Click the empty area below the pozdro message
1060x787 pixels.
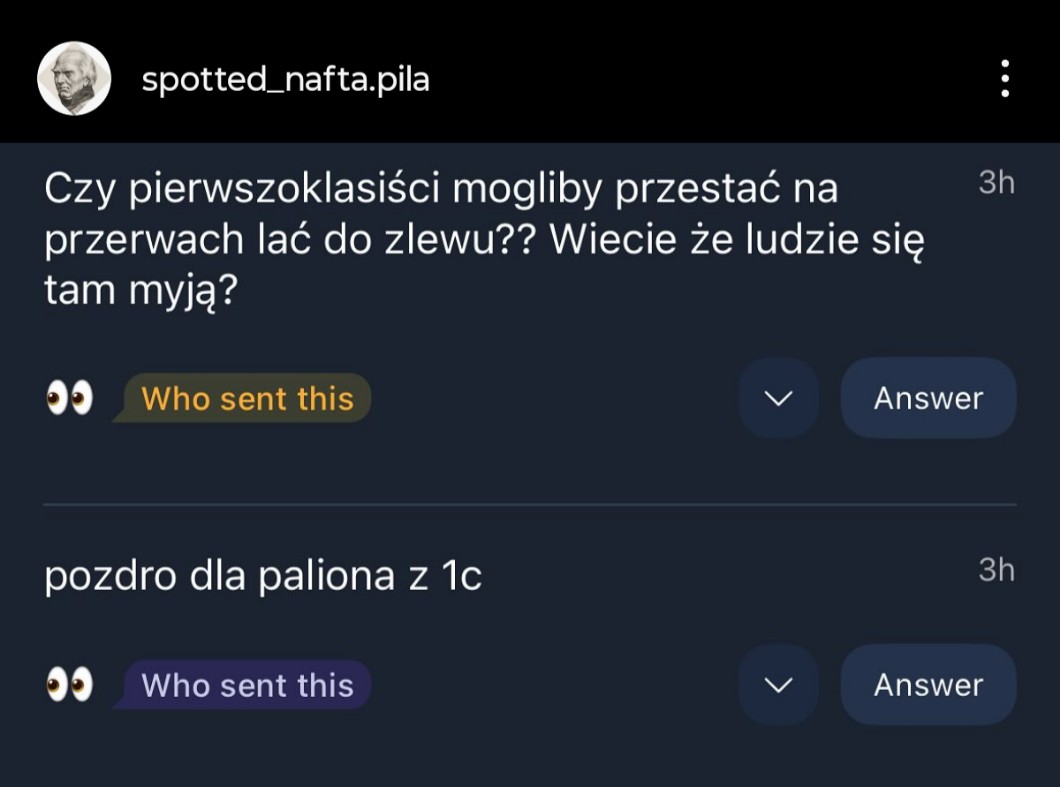tap(530, 755)
